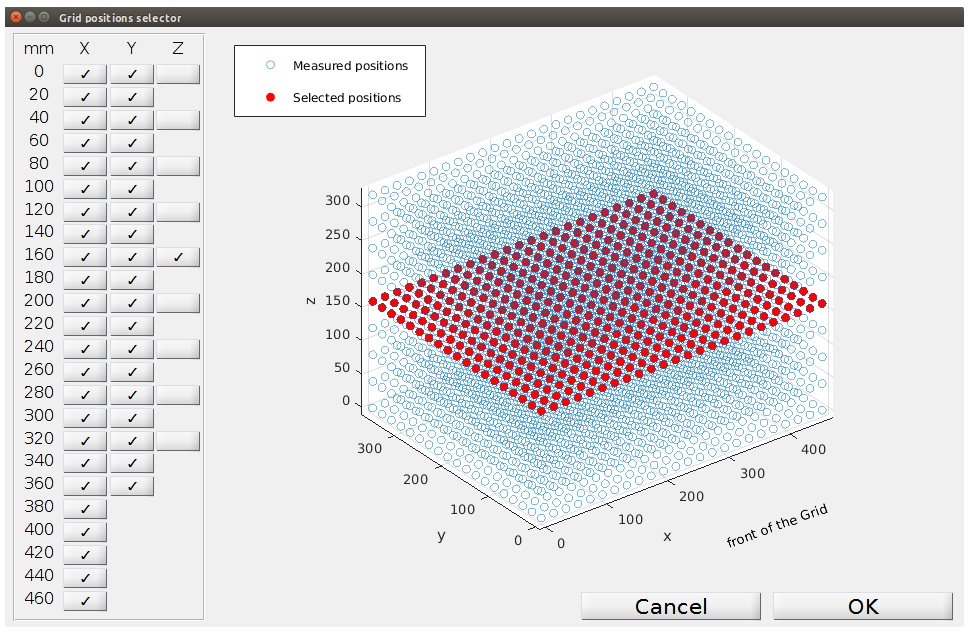
Task: Turn off X for 260 mm
Action: pos(85,372)
